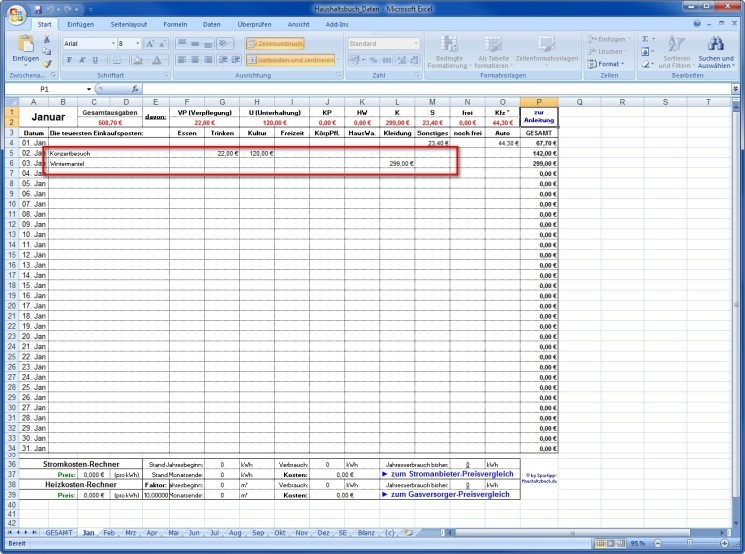The height and width of the screenshot is (554, 745).
Task: Toggle middle vertical alignment
Action: click(x=195, y=44)
